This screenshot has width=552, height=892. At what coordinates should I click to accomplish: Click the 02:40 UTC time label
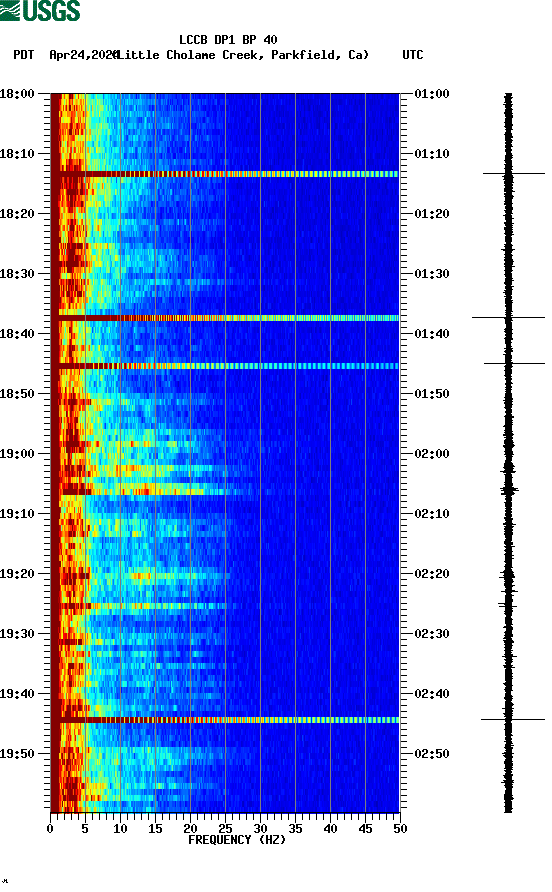[432, 693]
